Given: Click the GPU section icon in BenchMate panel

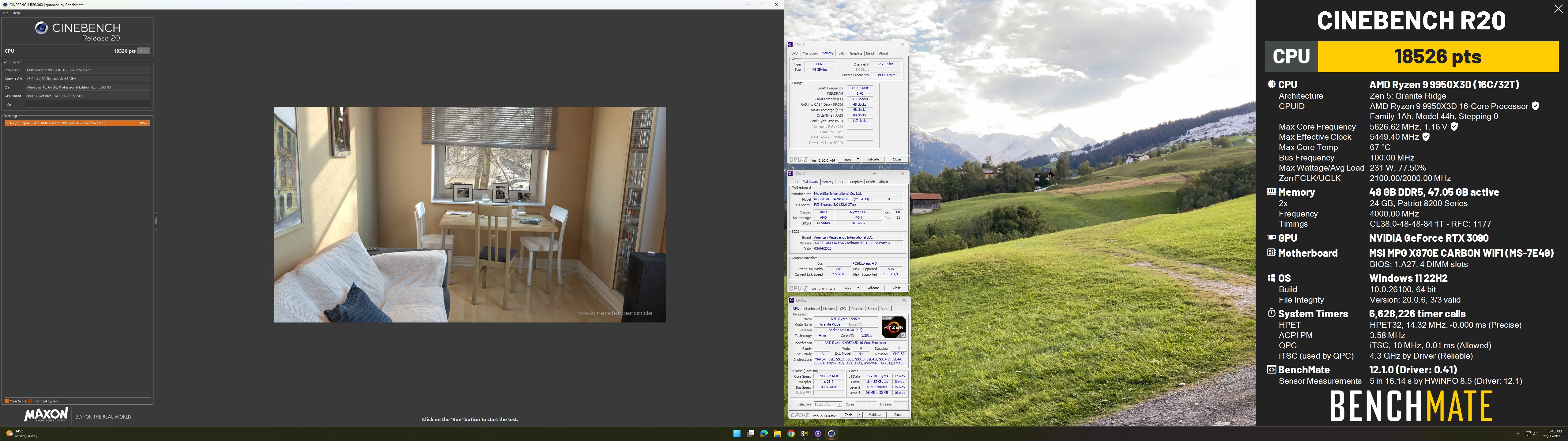Looking at the screenshot, I should tap(1271, 238).
